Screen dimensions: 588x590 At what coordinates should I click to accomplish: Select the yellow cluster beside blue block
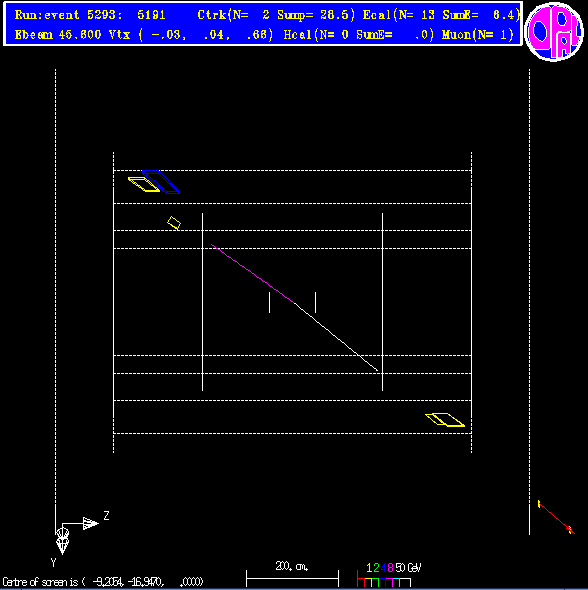(144, 184)
